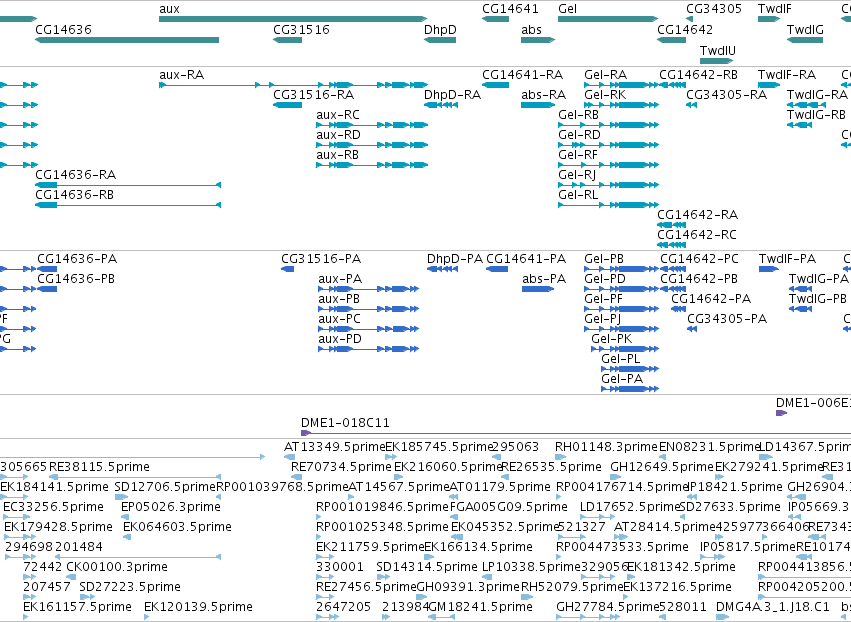Viewport: 851px width, 622px height.
Task: Select the CG14636-RB transcript
Action: tap(128, 205)
